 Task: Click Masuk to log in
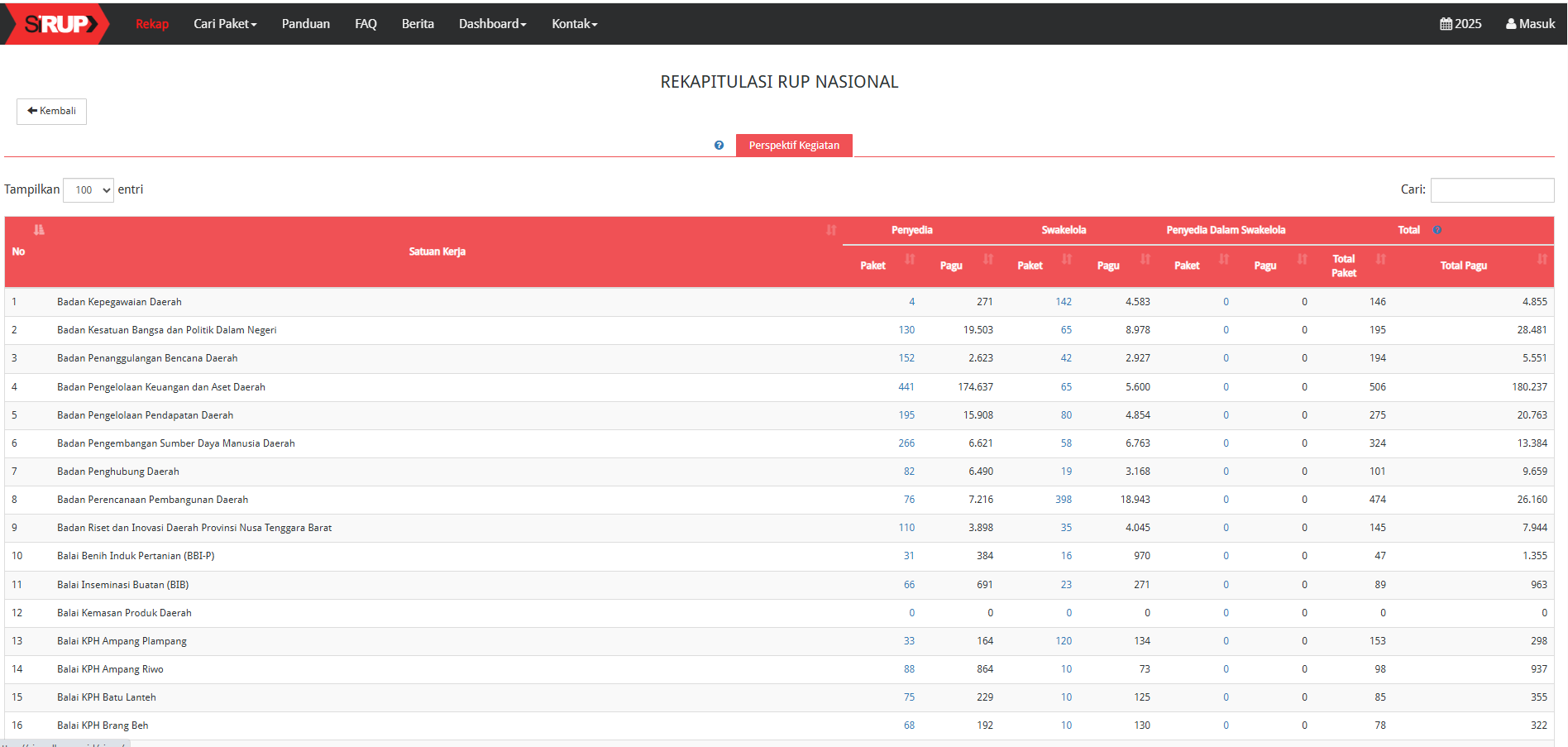point(1530,24)
